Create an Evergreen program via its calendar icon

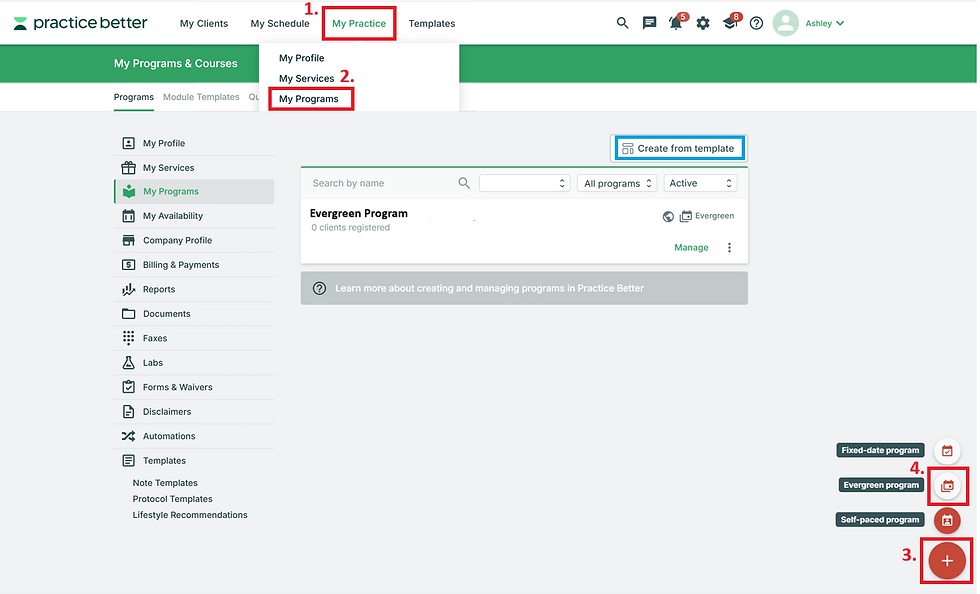pyautogui.click(x=946, y=485)
